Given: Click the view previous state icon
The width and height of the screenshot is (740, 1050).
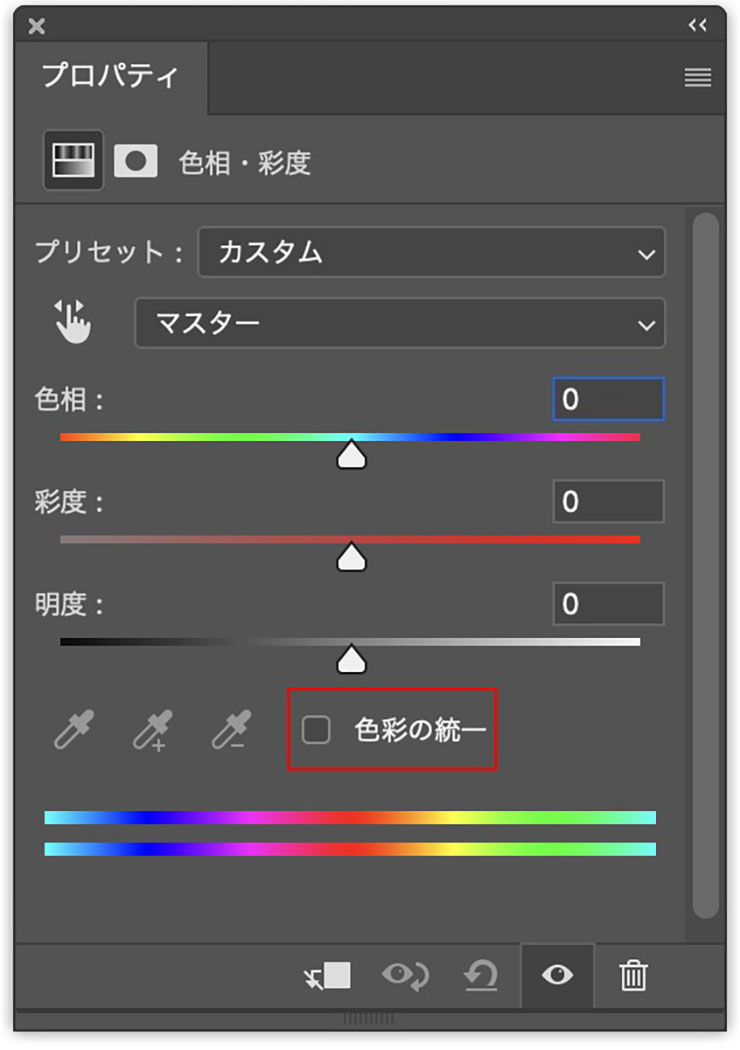Looking at the screenshot, I should [406, 975].
